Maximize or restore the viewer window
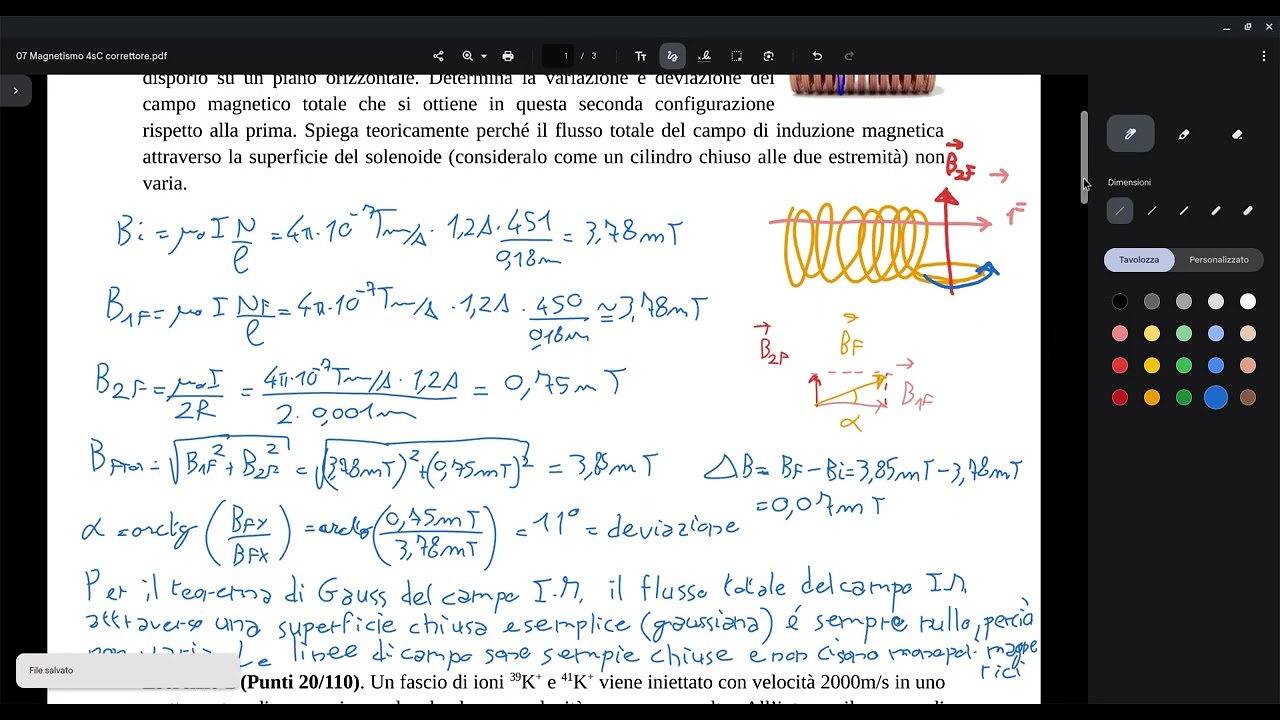This screenshot has width=1280, height=720. (x=1248, y=27)
